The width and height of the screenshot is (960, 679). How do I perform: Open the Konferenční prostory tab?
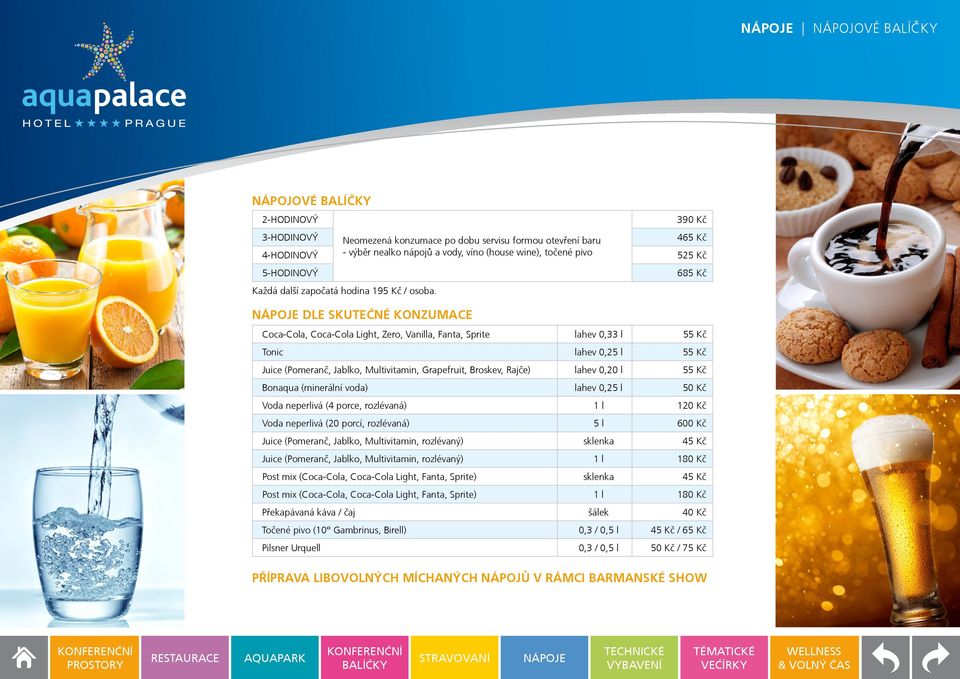coord(95,658)
